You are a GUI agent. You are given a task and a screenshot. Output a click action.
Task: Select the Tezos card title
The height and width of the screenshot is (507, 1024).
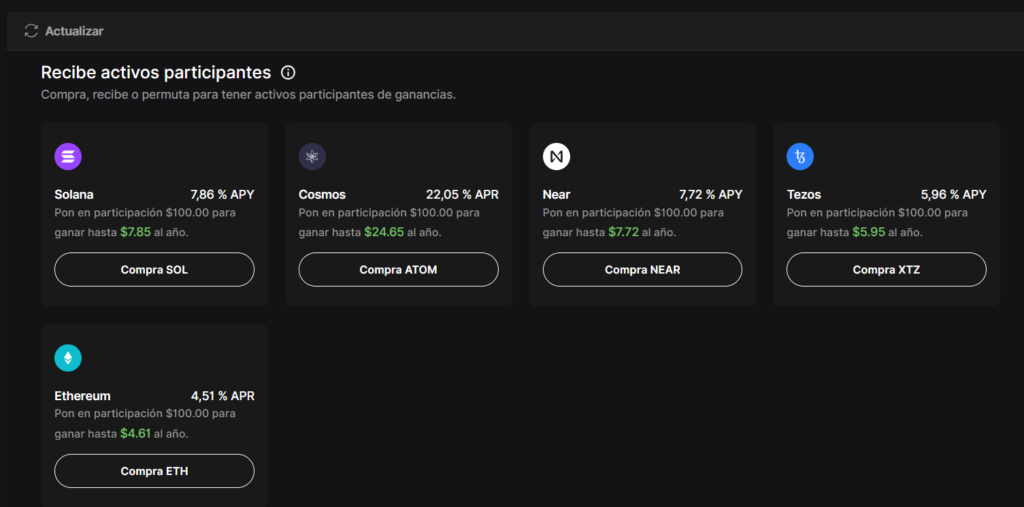tap(804, 195)
